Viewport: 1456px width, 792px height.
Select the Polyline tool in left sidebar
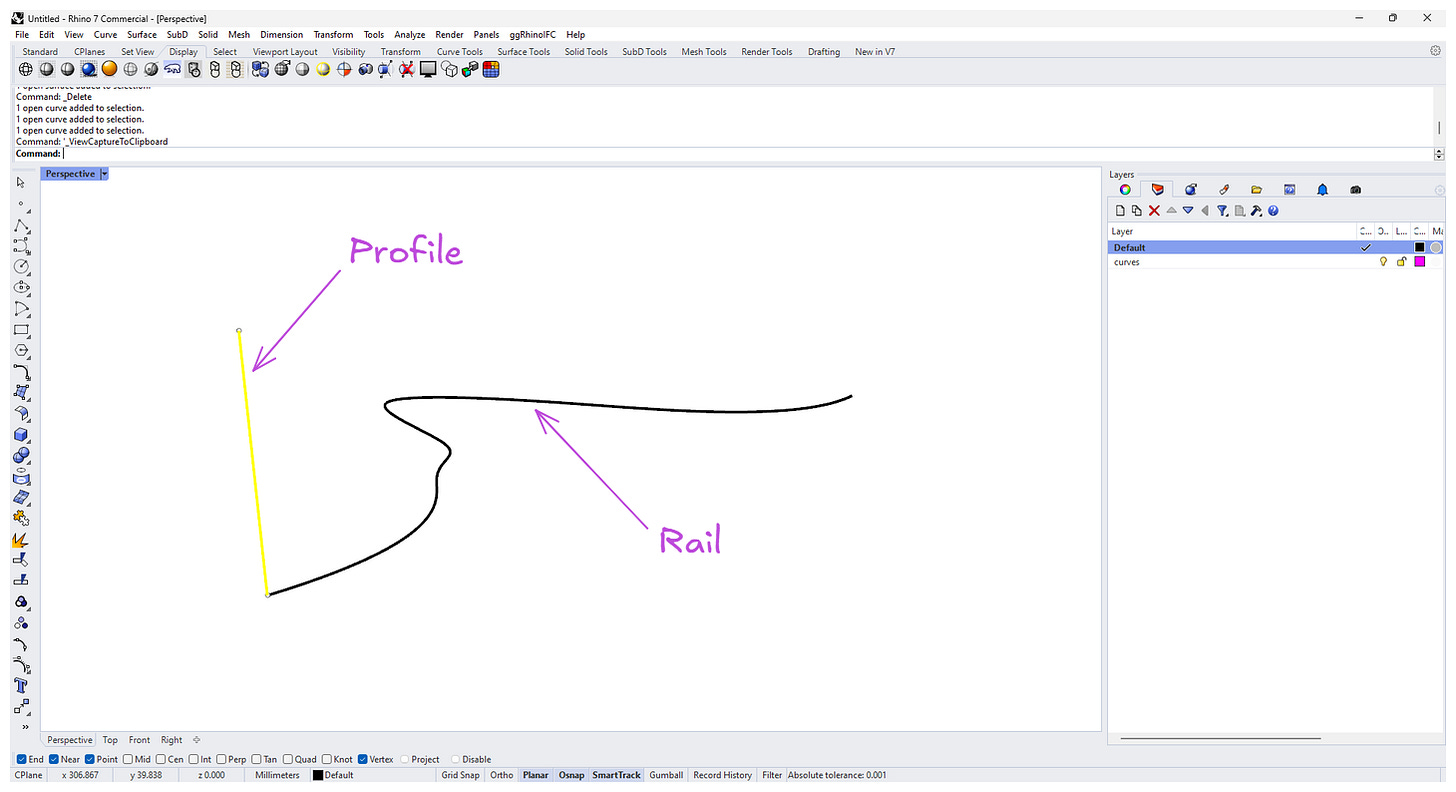pos(21,226)
